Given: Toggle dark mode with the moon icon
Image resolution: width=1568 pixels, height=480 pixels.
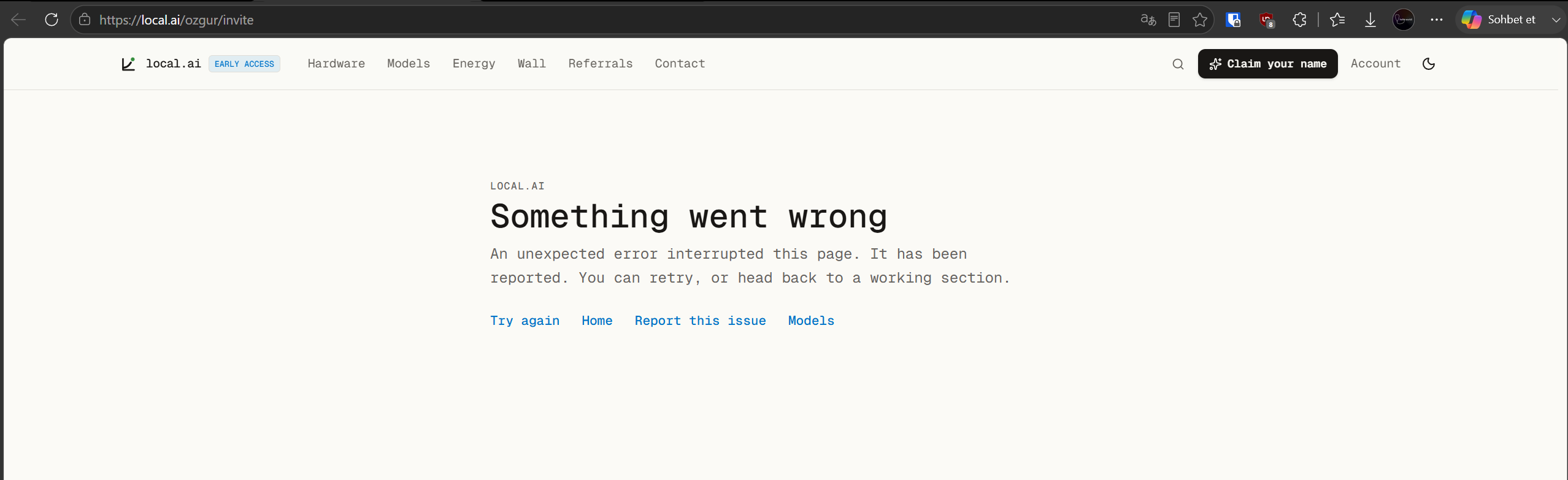Looking at the screenshot, I should click(x=1429, y=64).
